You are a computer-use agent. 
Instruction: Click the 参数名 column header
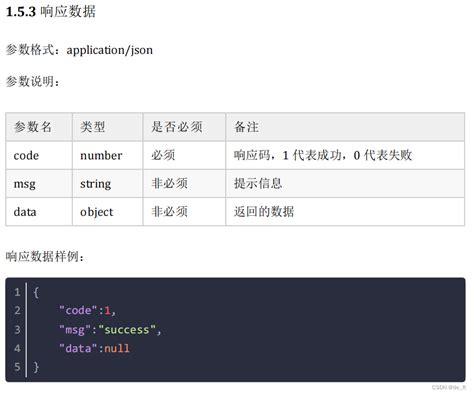pos(39,127)
